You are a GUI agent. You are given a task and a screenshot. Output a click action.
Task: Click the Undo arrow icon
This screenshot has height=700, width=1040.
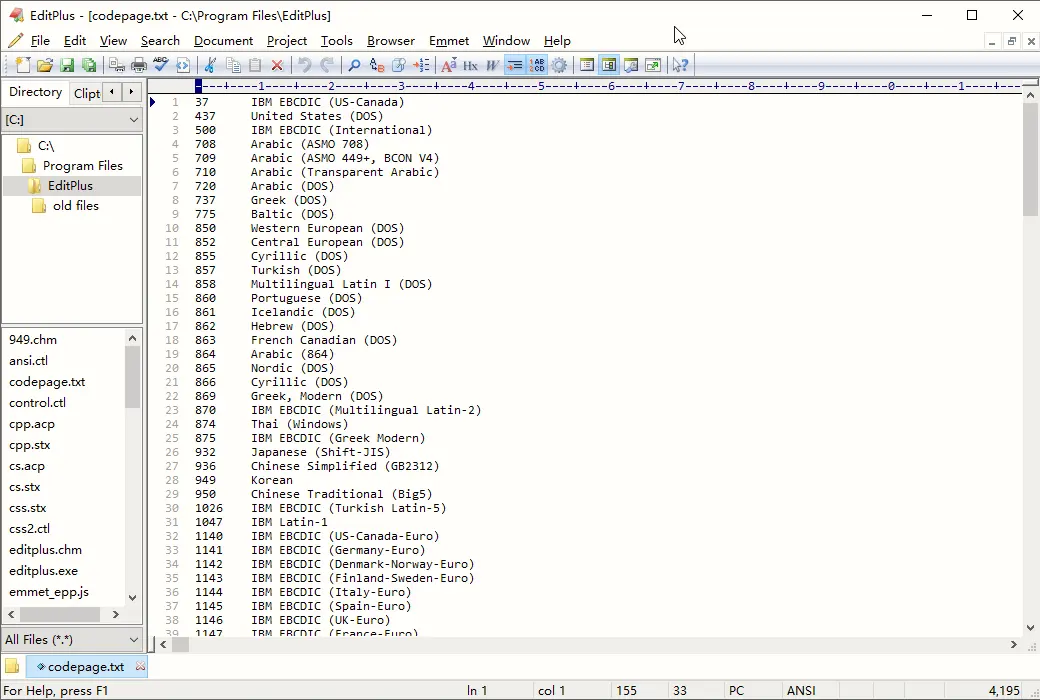[304, 65]
